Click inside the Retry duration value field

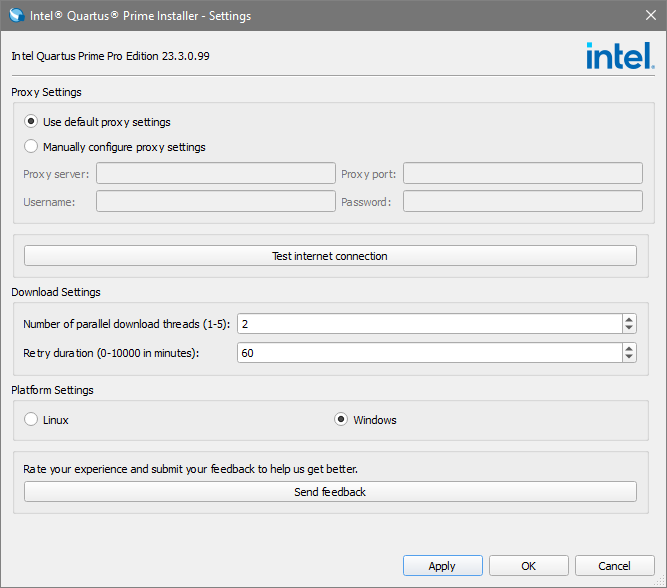pos(428,353)
